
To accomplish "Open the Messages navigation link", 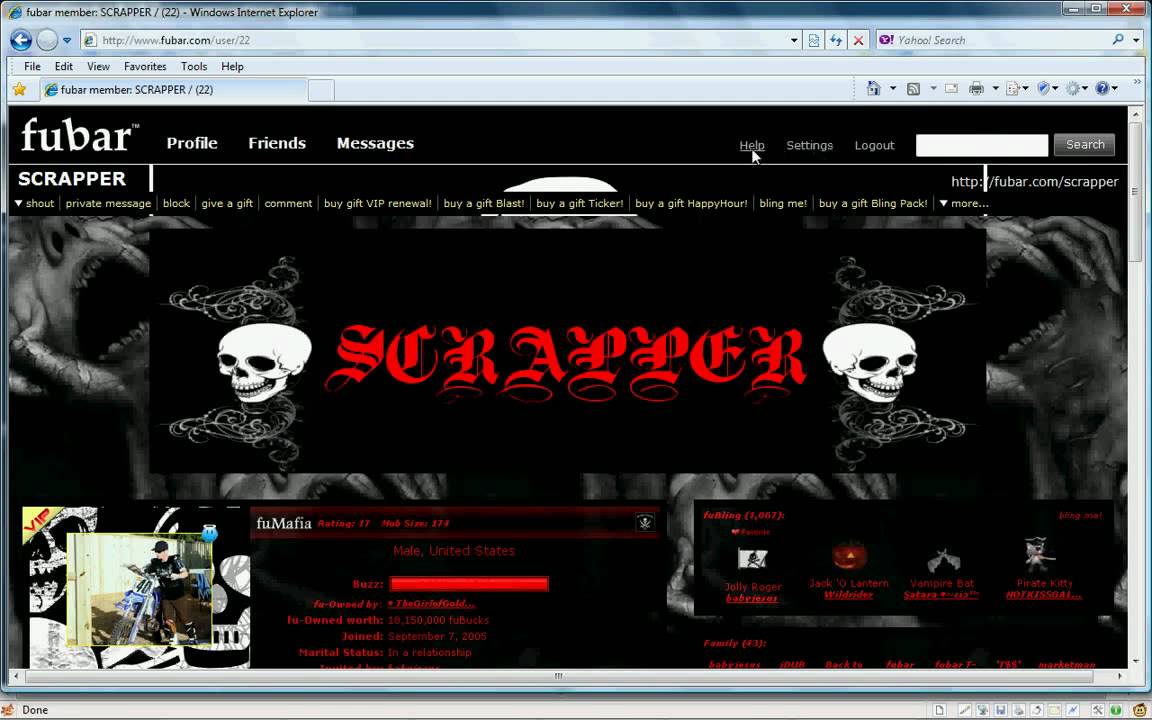I will coord(375,143).
